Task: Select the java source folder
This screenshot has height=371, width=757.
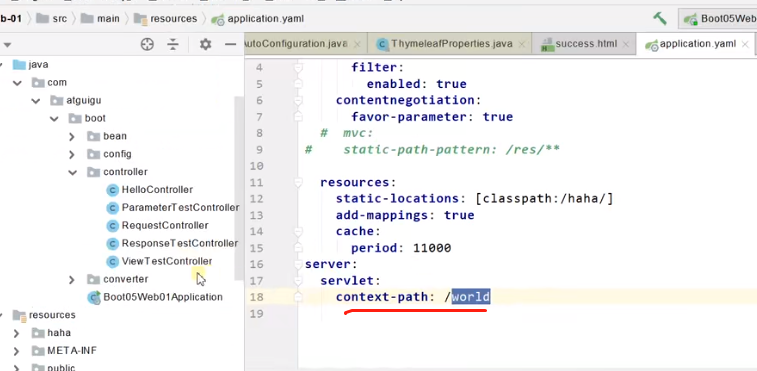Action: [x=38, y=65]
